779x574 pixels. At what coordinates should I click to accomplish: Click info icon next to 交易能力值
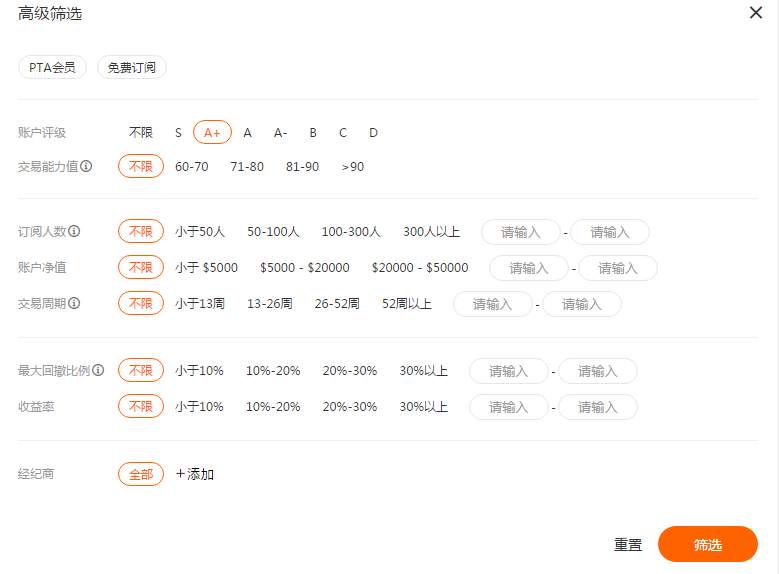[86, 166]
